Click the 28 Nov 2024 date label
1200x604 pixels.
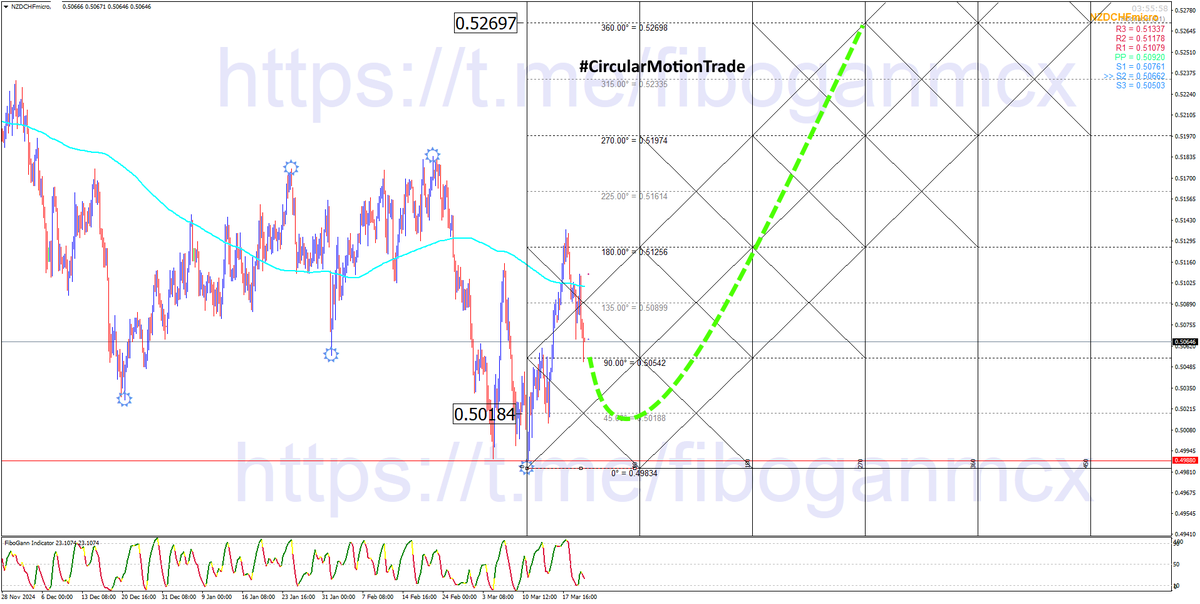pyautogui.click(x=20, y=597)
